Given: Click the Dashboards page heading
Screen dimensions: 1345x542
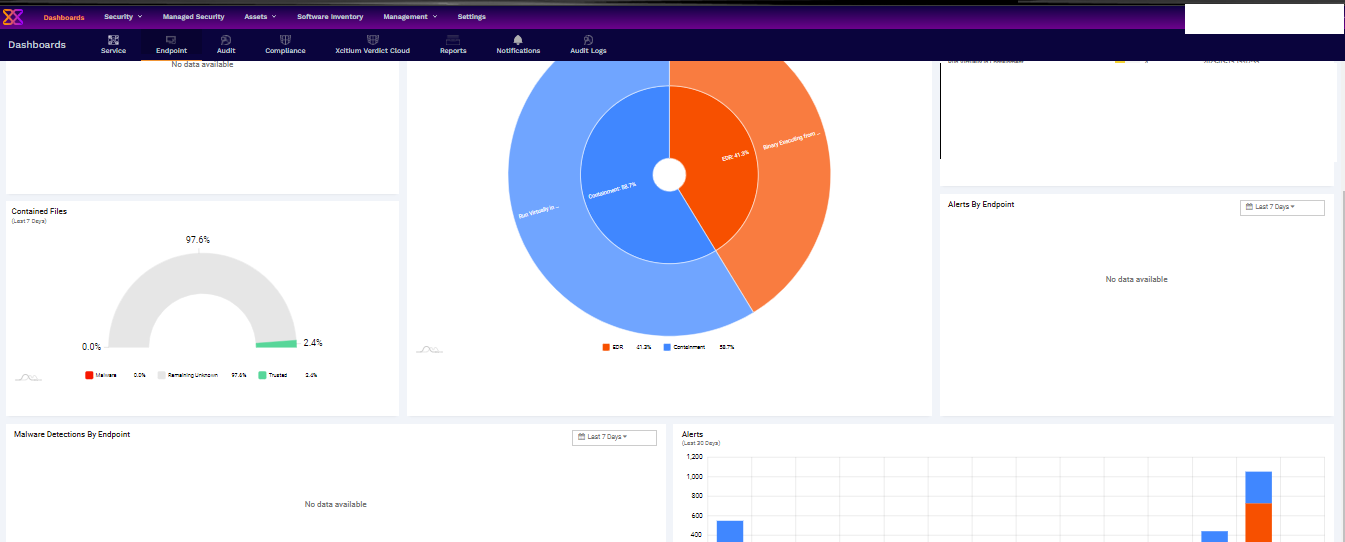Looking at the screenshot, I should (37, 45).
